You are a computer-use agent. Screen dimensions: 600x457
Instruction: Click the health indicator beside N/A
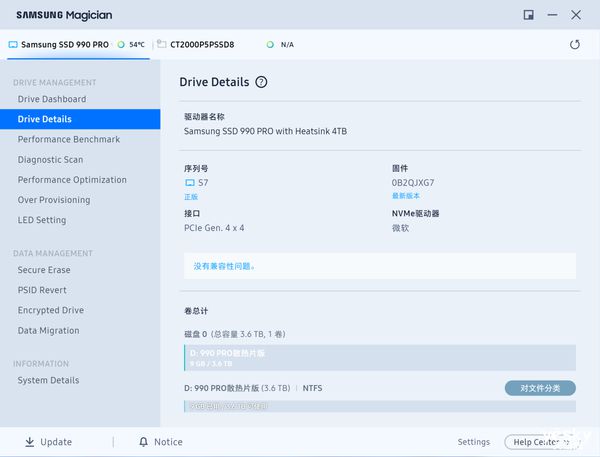click(270, 44)
